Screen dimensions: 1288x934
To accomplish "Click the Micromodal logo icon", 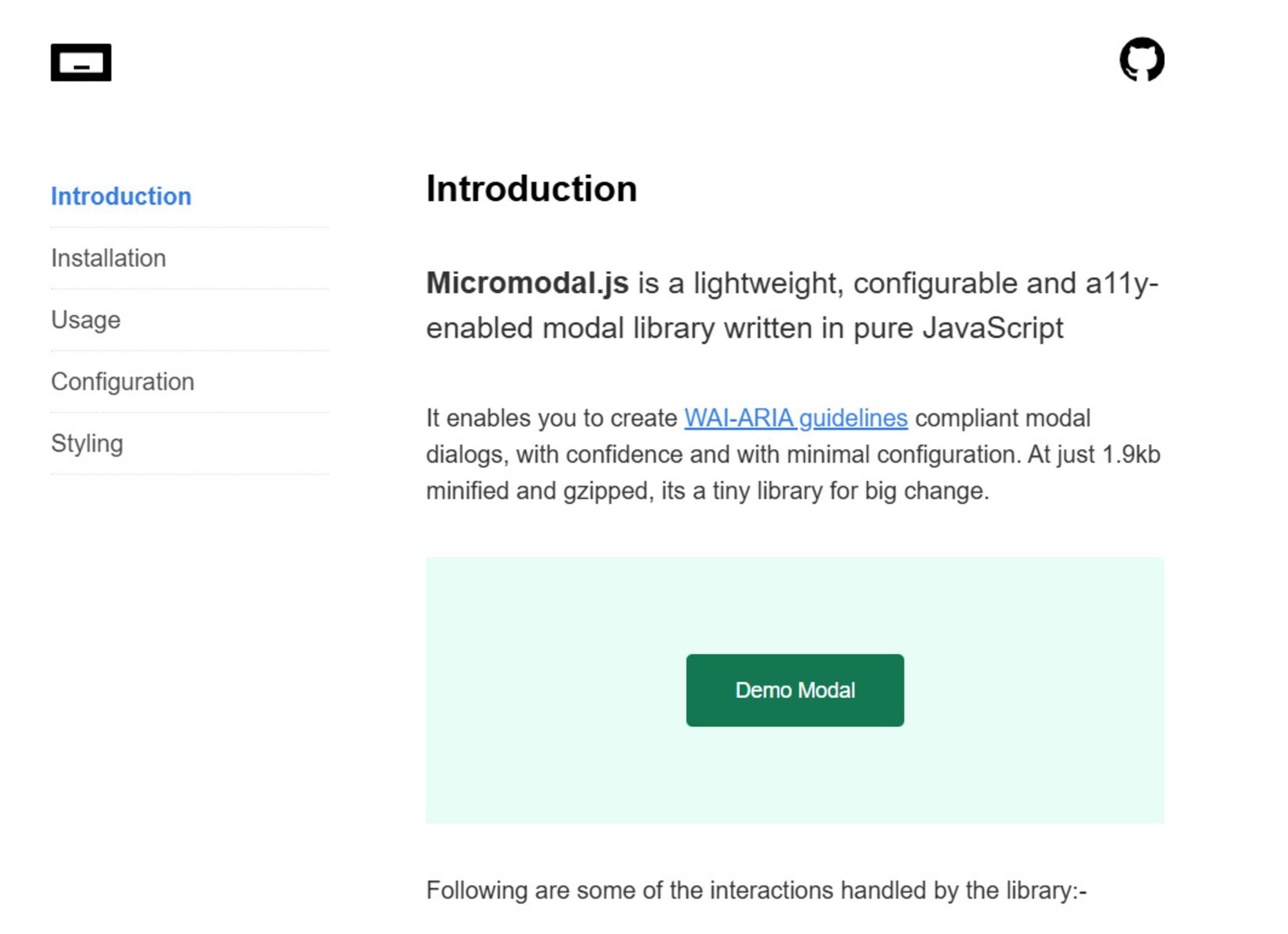I will [x=81, y=62].
